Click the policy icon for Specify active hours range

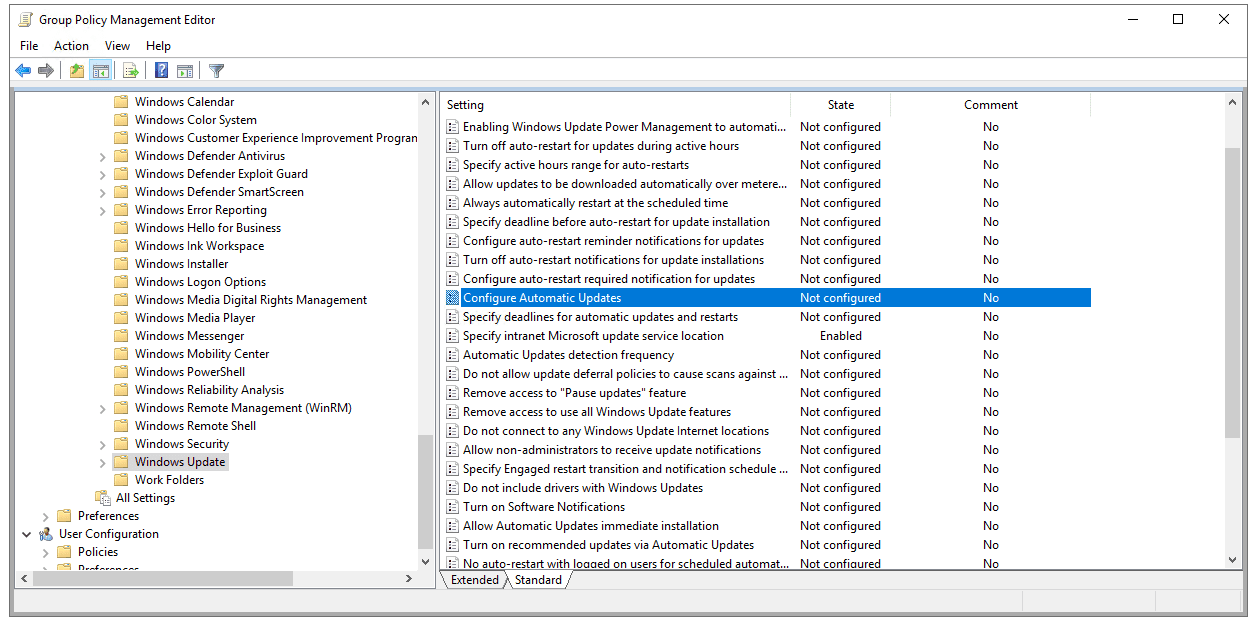(x=453, y=165)
